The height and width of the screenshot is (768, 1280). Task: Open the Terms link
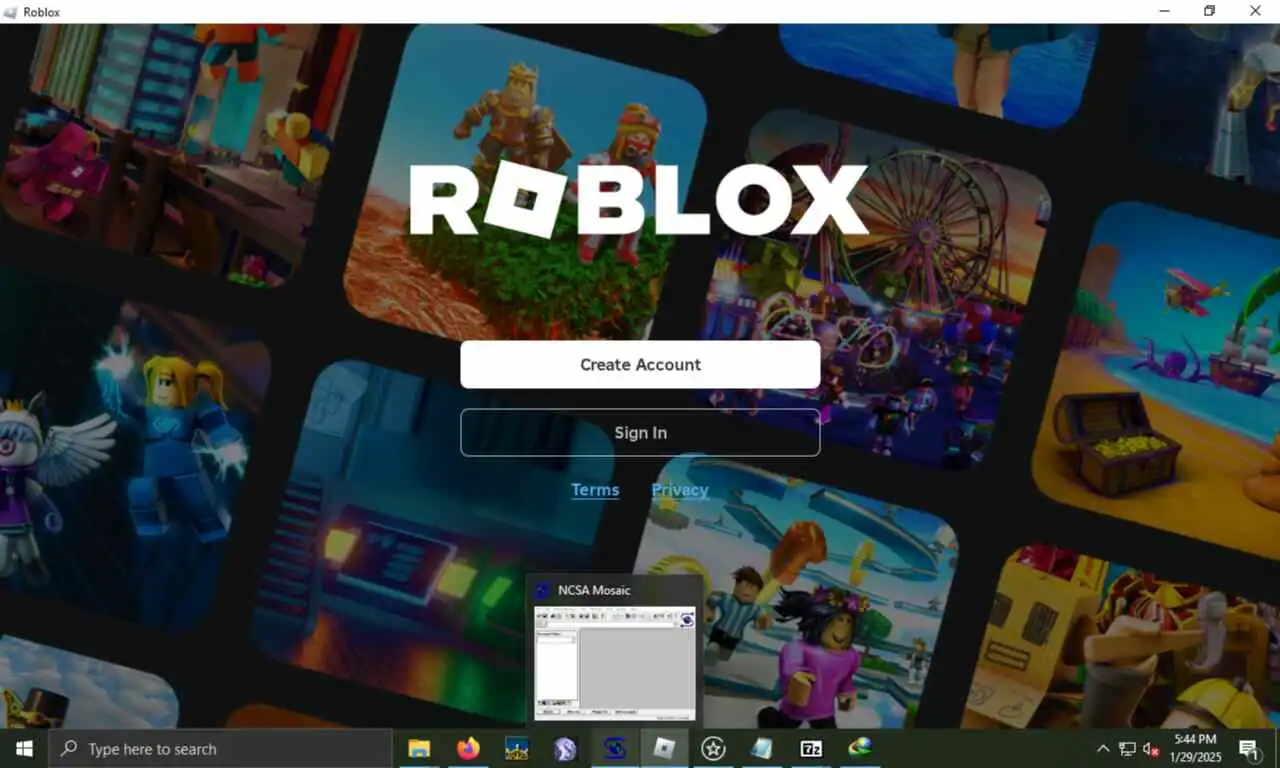click(x=595, y=490)
